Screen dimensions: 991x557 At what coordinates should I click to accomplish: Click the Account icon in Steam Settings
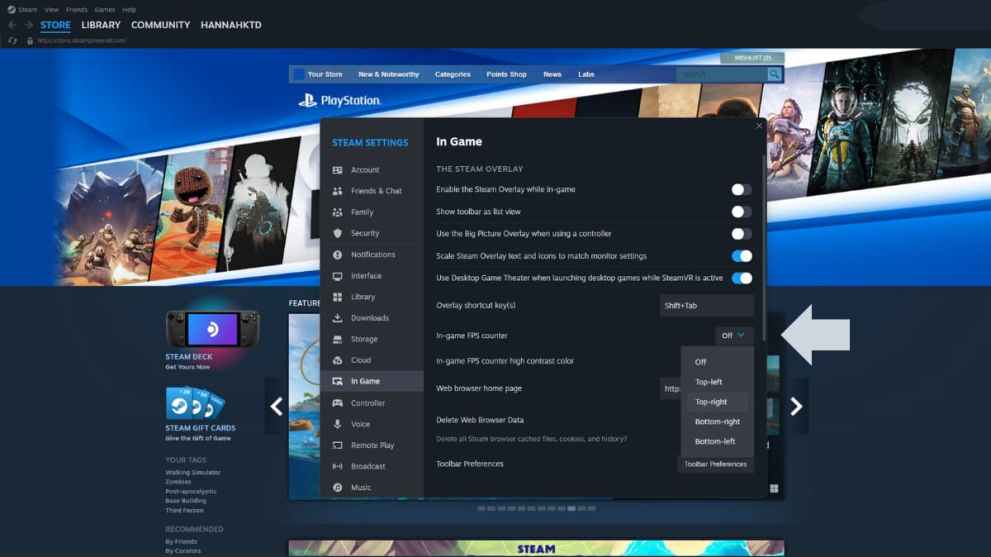(x=338, y=170)
